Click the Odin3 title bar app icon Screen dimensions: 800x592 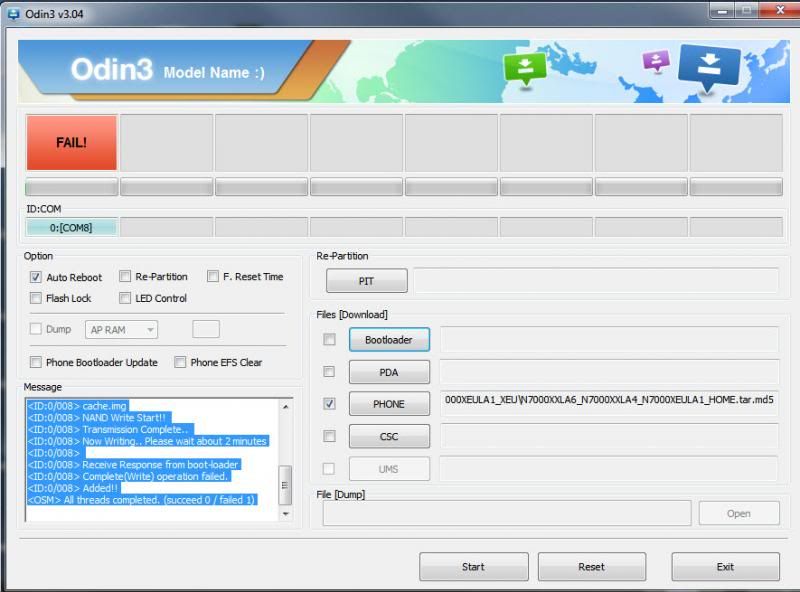[13, 14]
